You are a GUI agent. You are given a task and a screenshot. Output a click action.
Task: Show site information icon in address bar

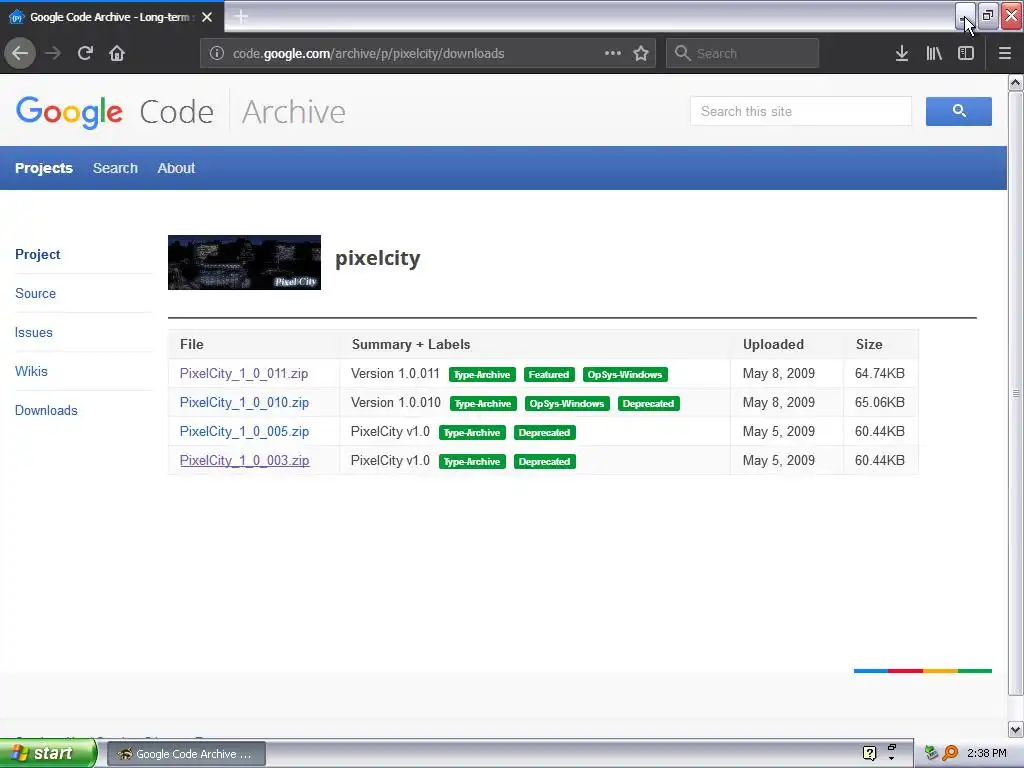pyautogui.click(x=217, y=53)
